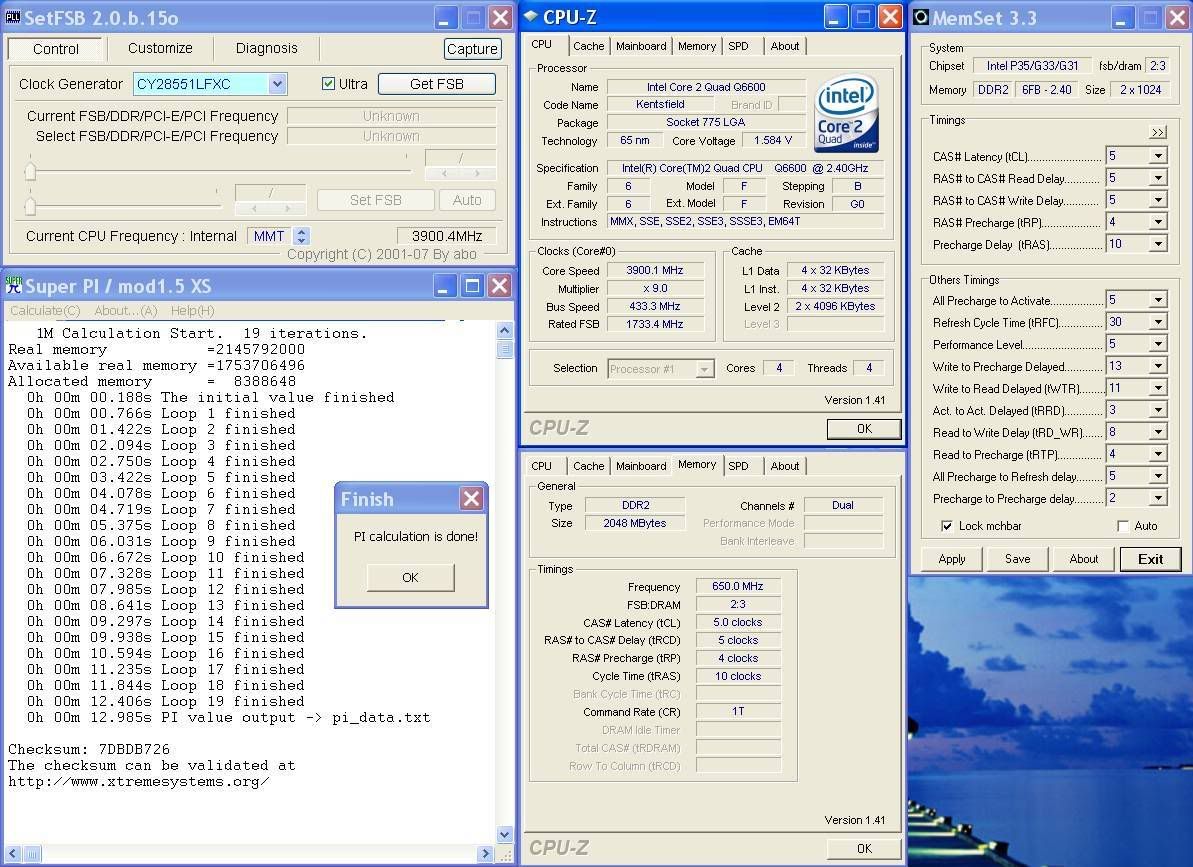Switch to the Diagnosis tab in SetFSB
The image size is (1193, 867).
pos(266,49)
